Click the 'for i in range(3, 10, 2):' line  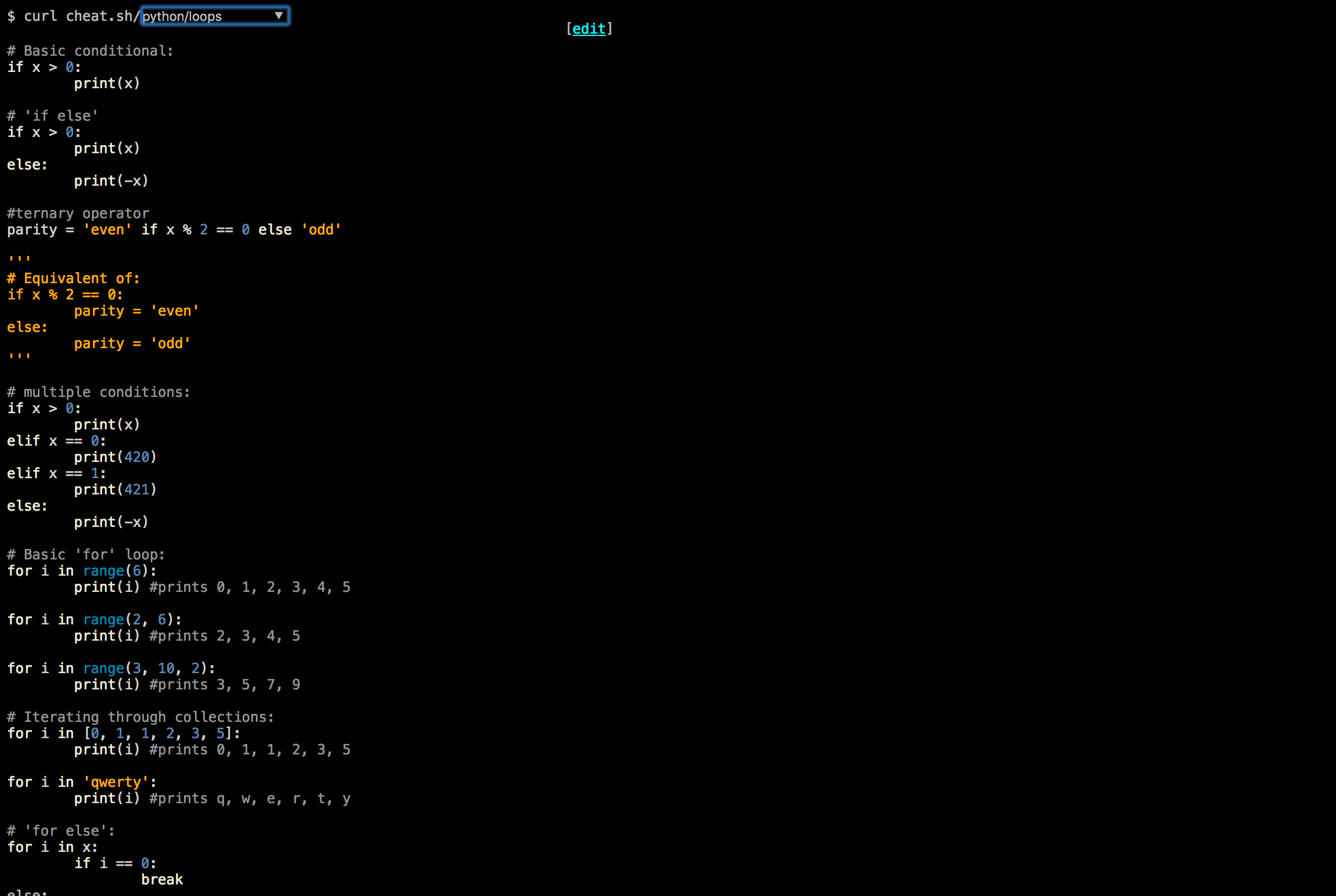[x=111, y=669]
